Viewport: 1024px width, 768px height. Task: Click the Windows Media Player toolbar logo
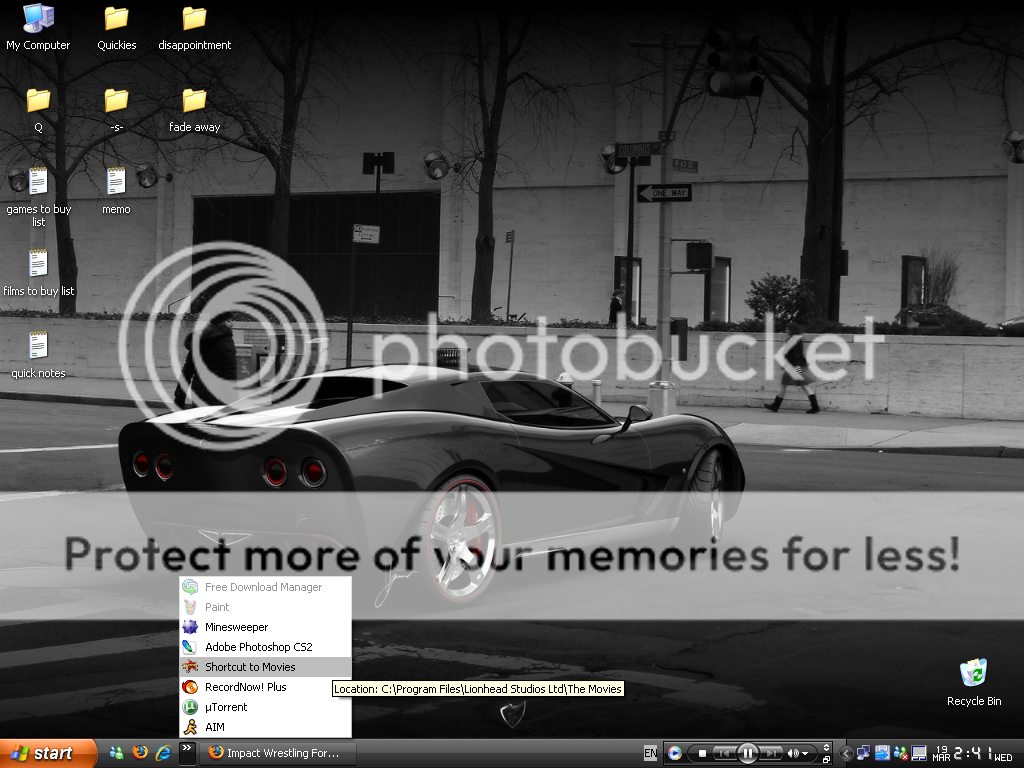click(x=675, y=753)
